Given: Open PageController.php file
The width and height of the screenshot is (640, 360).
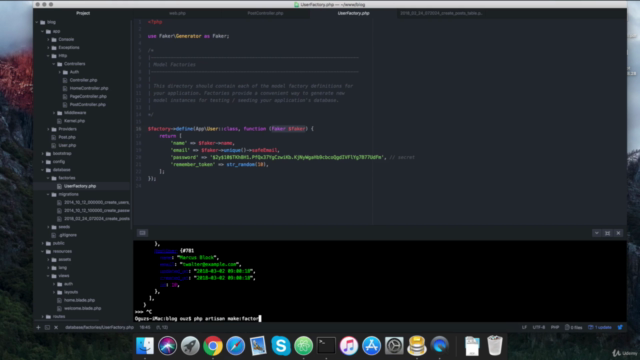Looking at the screenshot, I should [x=88, y=96].
